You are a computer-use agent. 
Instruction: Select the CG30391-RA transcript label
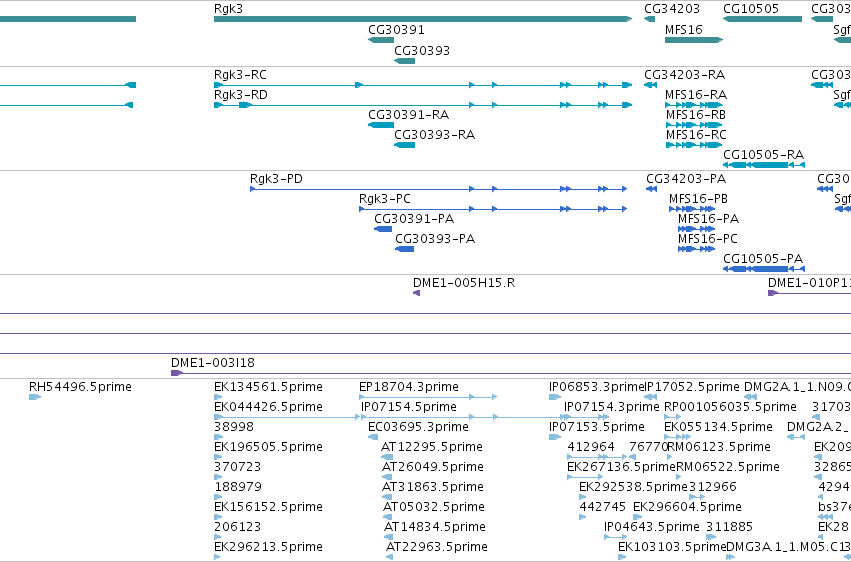[x=409, y=115]
